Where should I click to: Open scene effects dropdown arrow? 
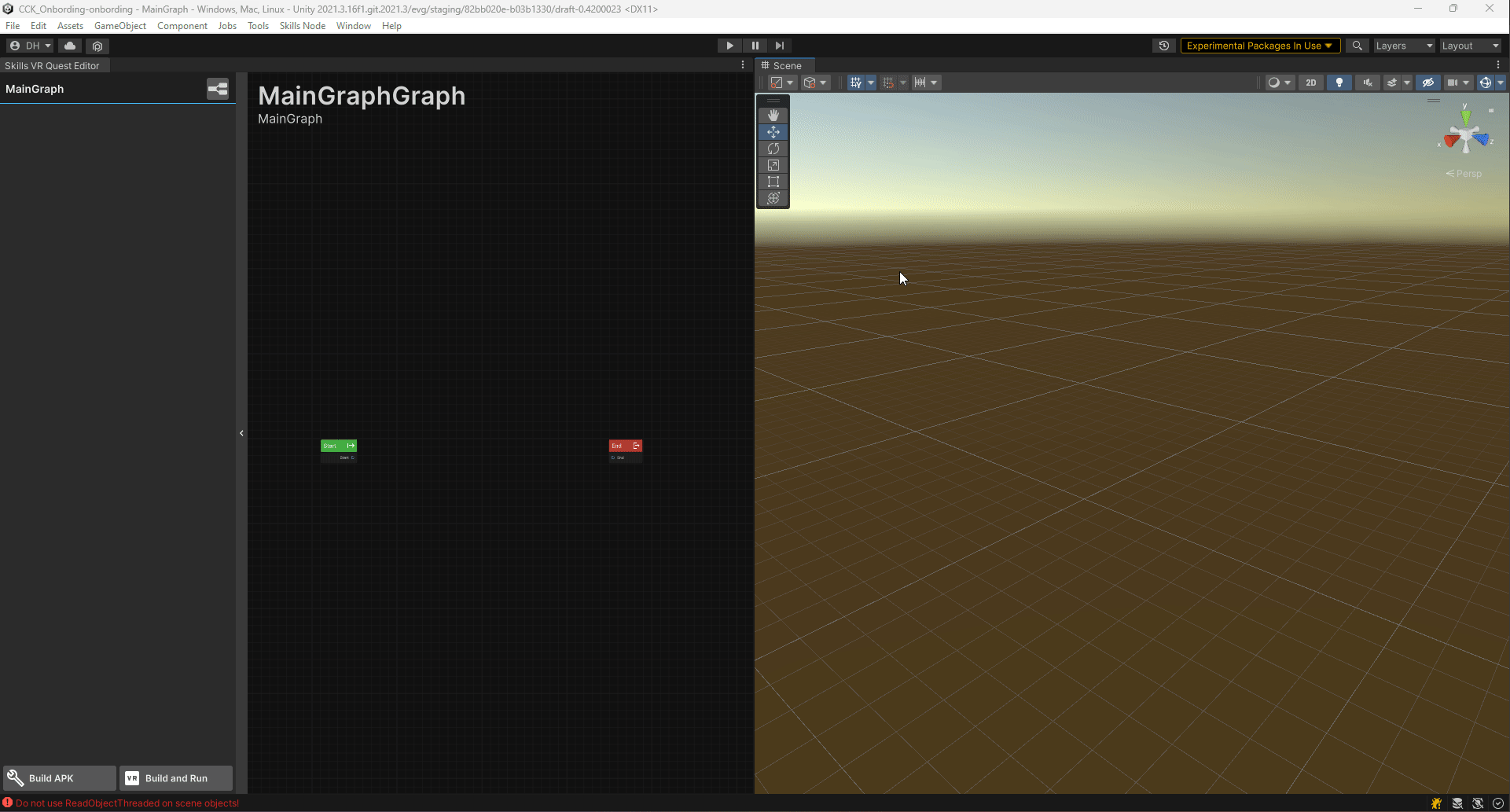pos(1407,83)
